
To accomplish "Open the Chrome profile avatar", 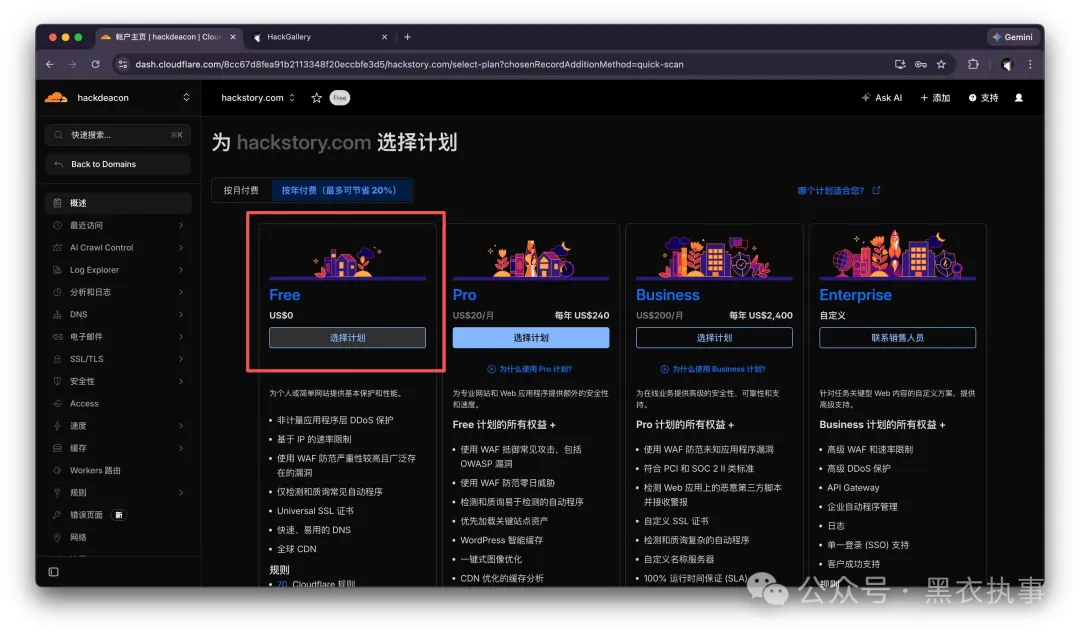I will [1006, 64].
